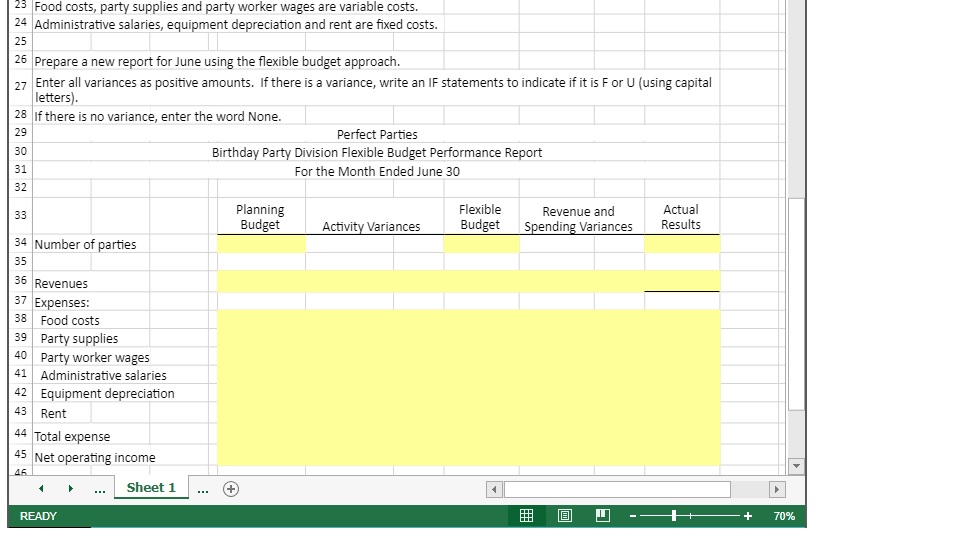Viewport: 960px width, 540px height.
Task: Click the 'Party worker wages' cell
Action: [x=95, y=357]
